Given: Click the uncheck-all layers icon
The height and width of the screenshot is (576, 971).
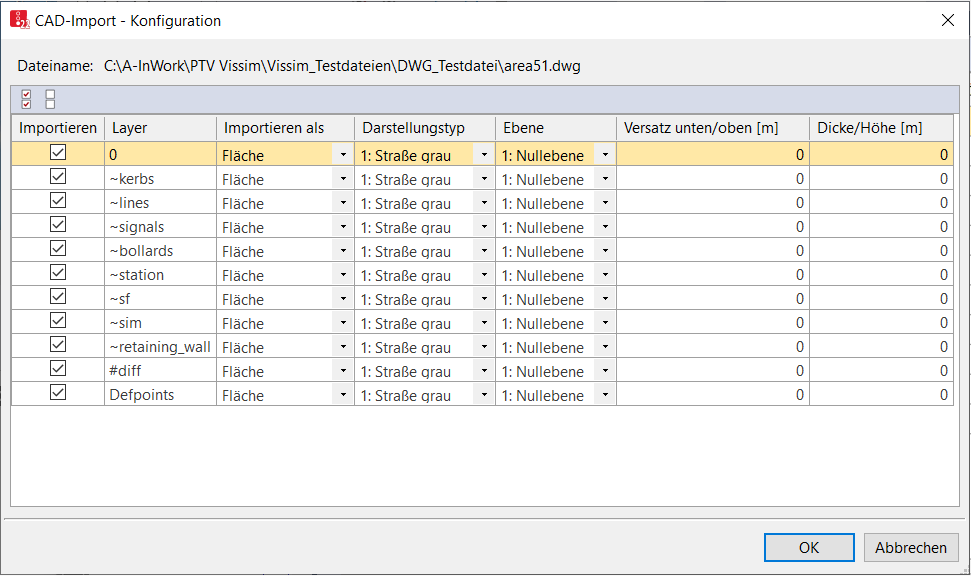Looking at the screenshot, I should pyautogui.click(x=50, y=99).
